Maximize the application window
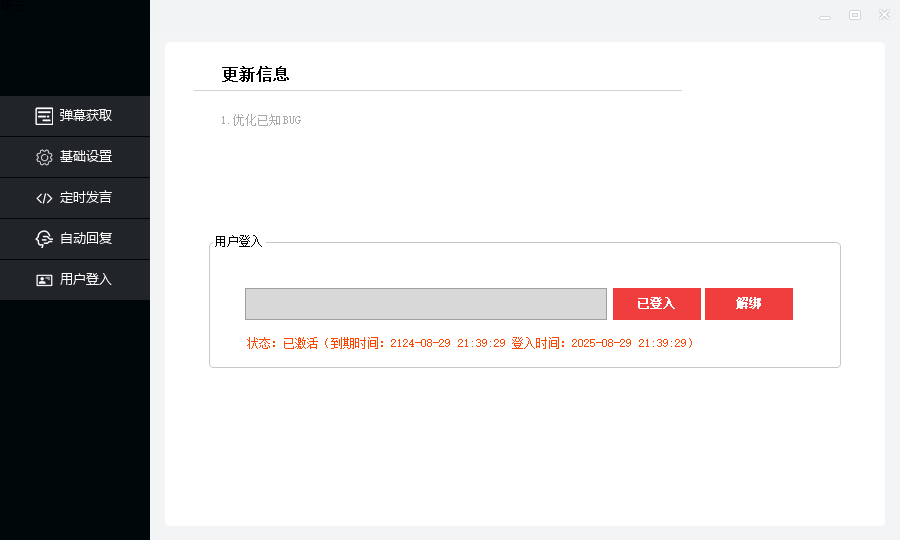The image size is (900, 540). click(x=855, y=15)
